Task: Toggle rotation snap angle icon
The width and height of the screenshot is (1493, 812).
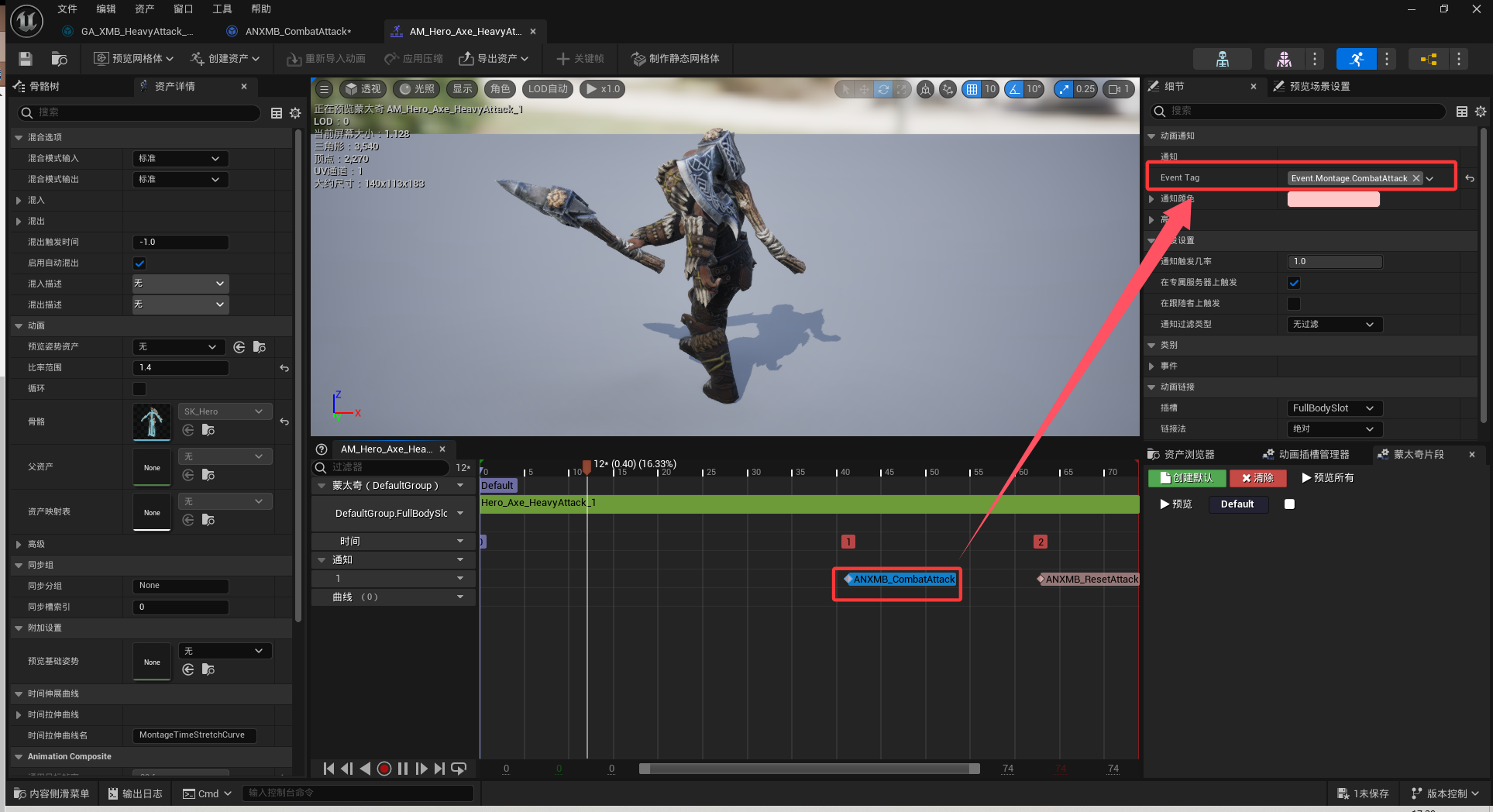Action: [x=1014, y=89]
